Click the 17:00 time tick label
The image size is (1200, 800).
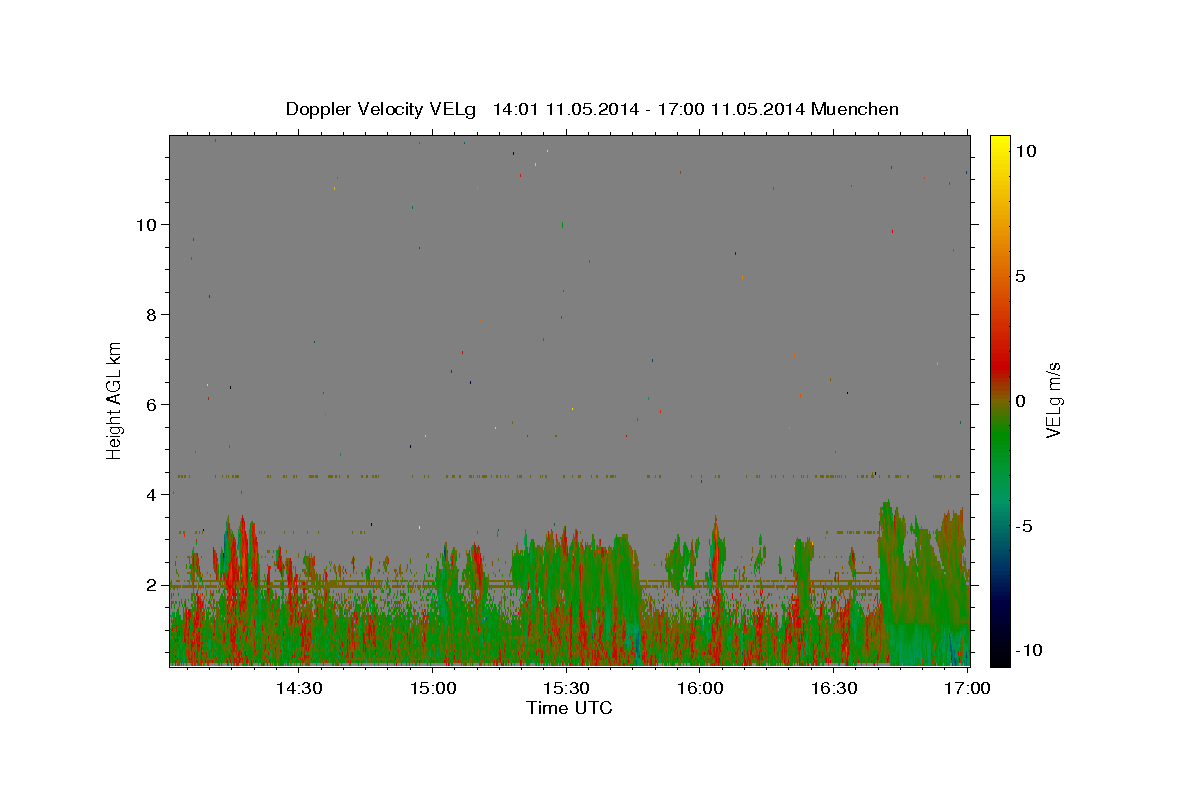[967, 688]
